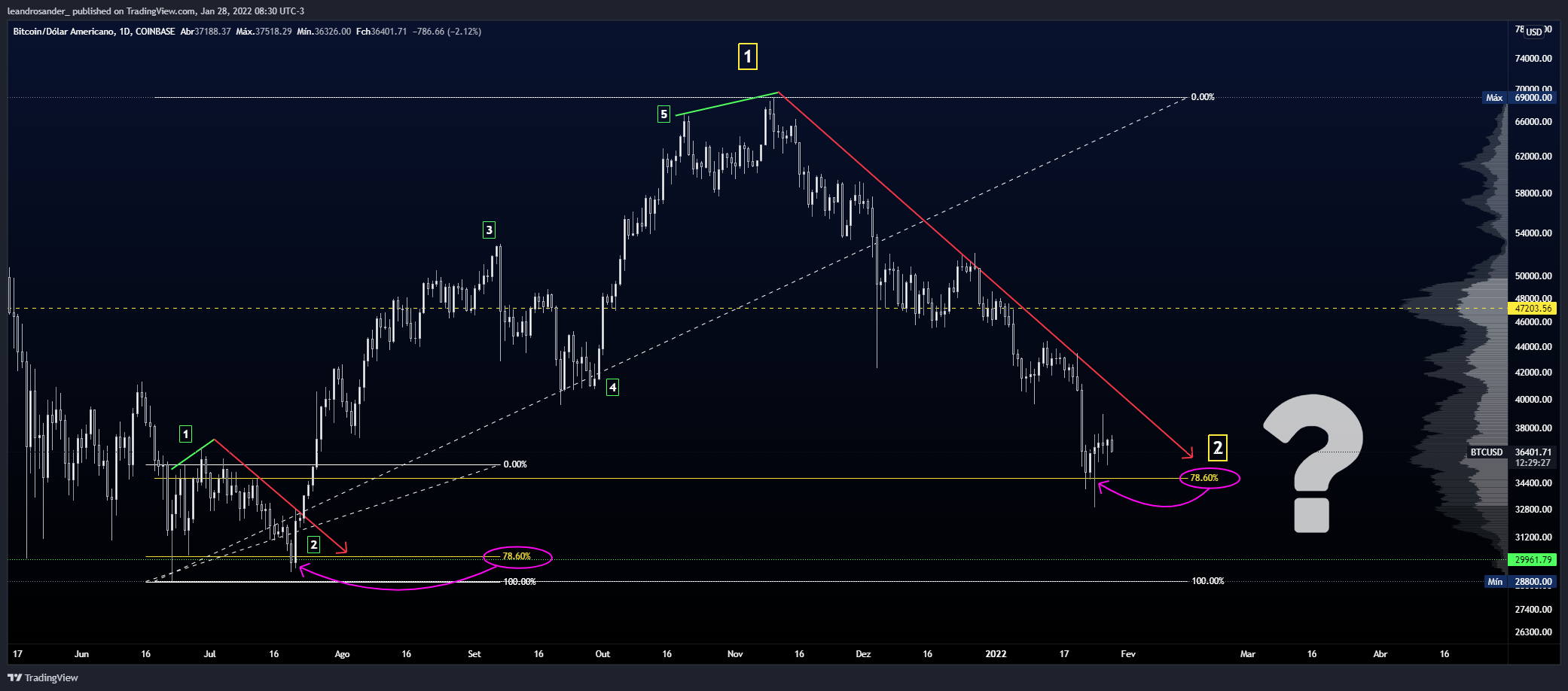This screenshot has height=691, width=1568.
Task: Select the 100.00% Fibonacci label beside Mín 28800 line
Action: tap(1208, 581)
